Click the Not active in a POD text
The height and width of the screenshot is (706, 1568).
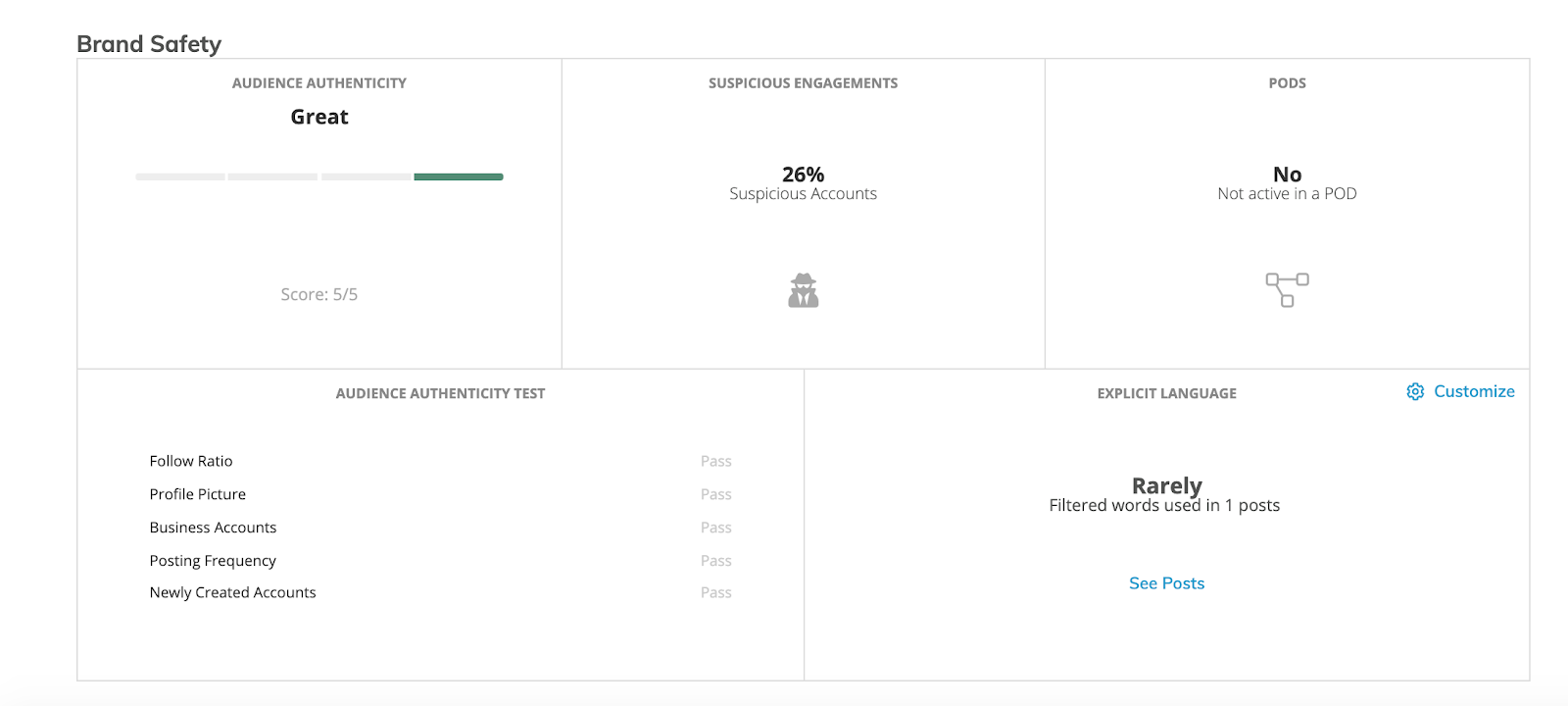1287,194
